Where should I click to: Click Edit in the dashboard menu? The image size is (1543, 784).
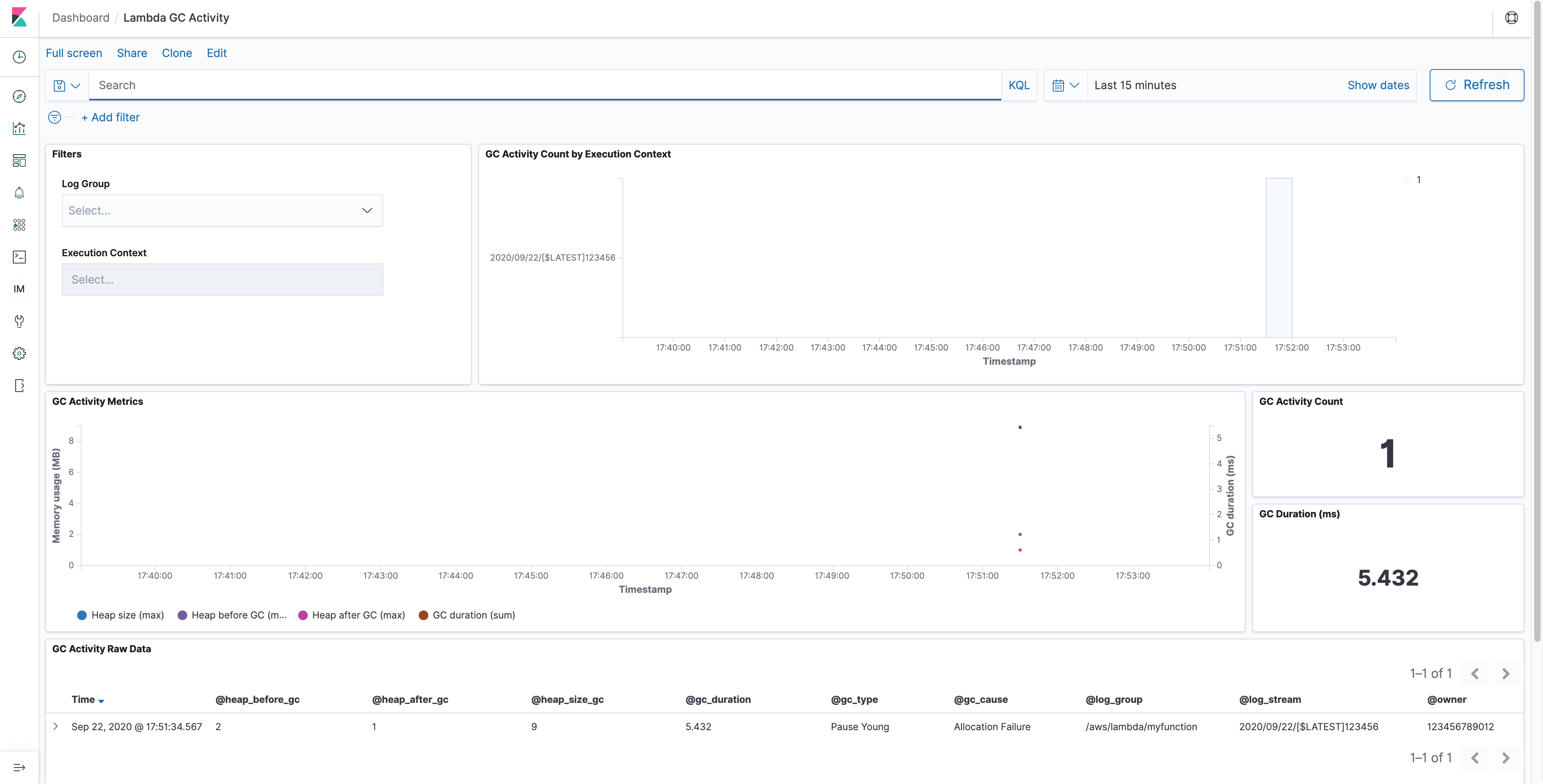tap(216, 53)
